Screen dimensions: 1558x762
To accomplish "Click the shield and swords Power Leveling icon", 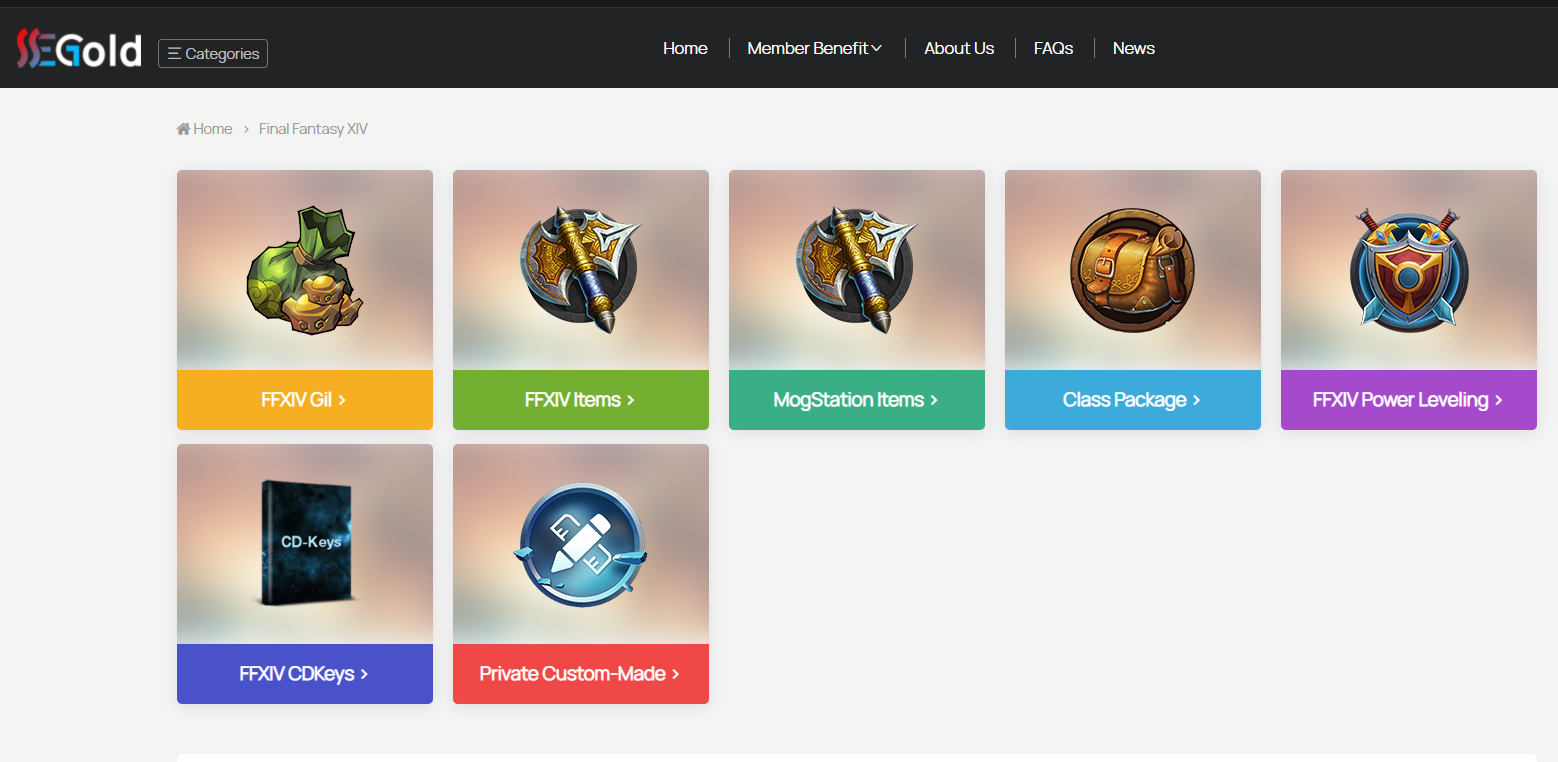I will pyautogui.click(x=1408, y=270).
